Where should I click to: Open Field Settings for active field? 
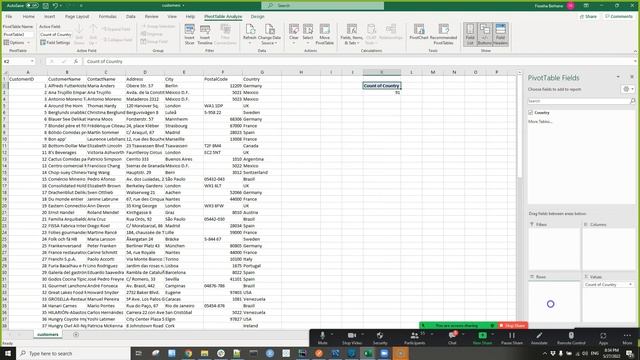(56, 42)
